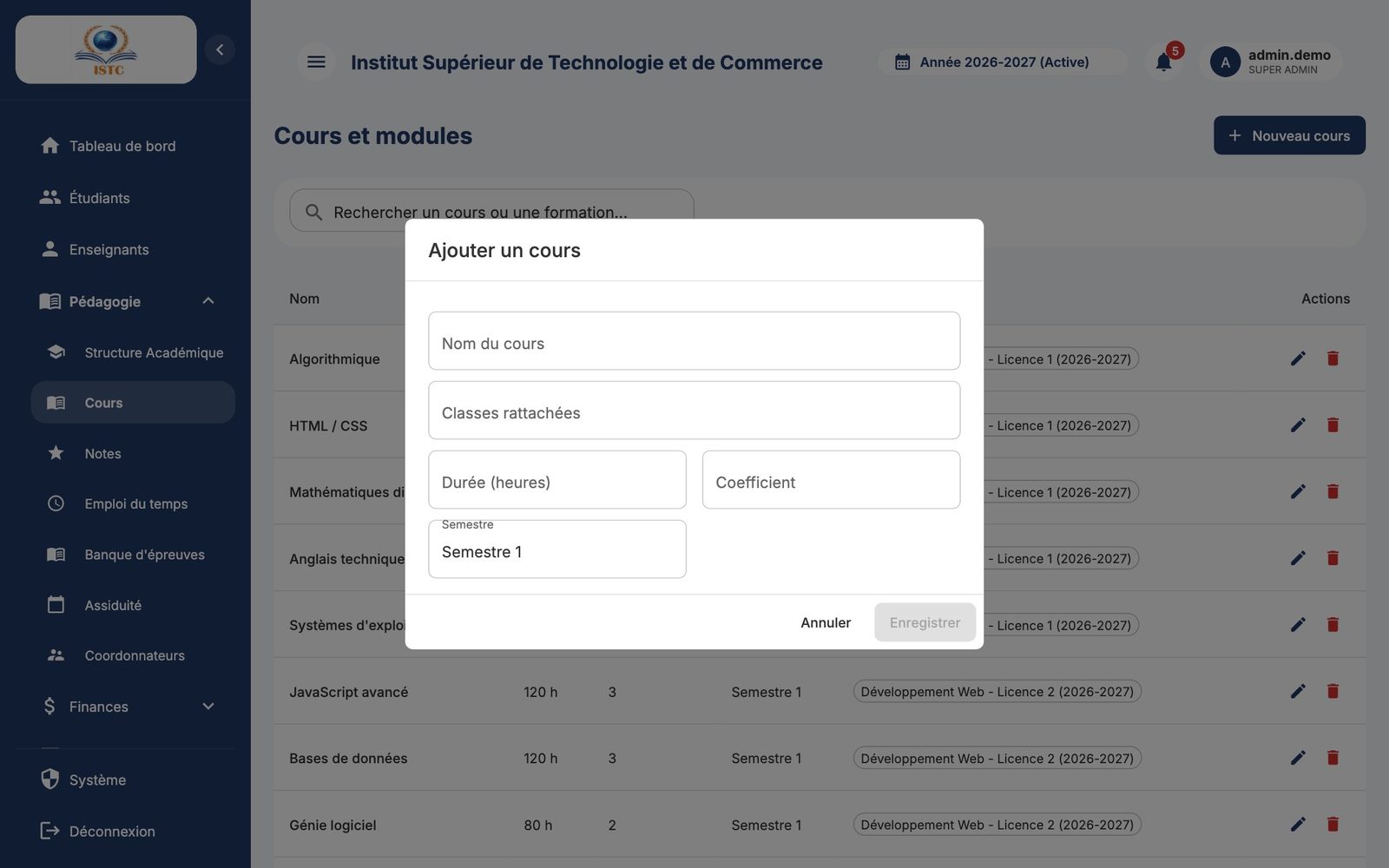Image resolution: width=1389 pixels, height=868 pixels.
Task: Collapse the sidebar with chevron button
Action: click(220, 49)
